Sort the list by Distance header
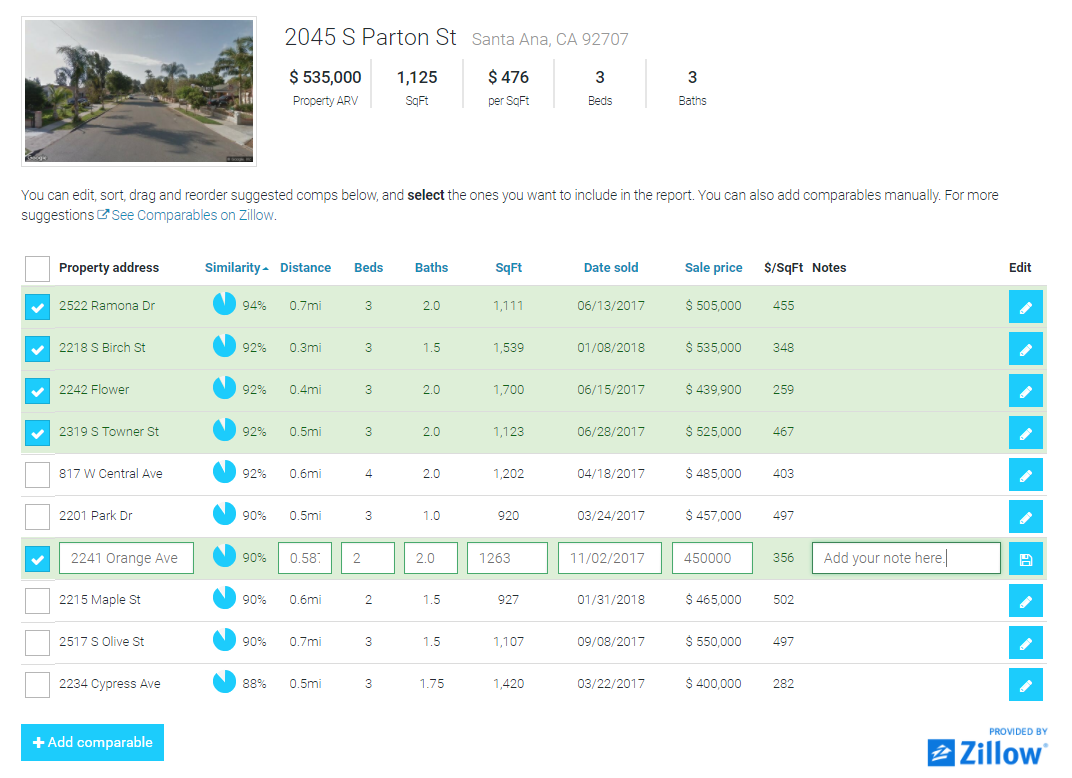This screenshot has height=778, width=1072. (305, 268)
